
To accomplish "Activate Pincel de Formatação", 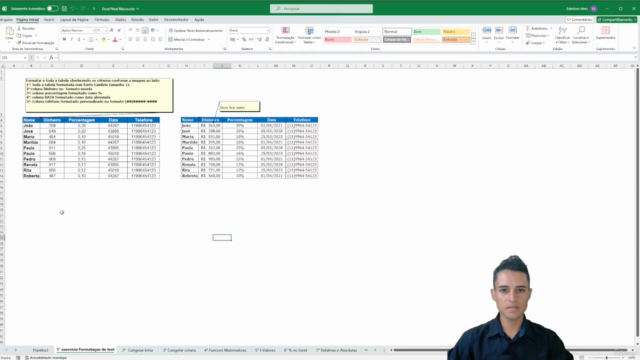I will pos(36,43).
